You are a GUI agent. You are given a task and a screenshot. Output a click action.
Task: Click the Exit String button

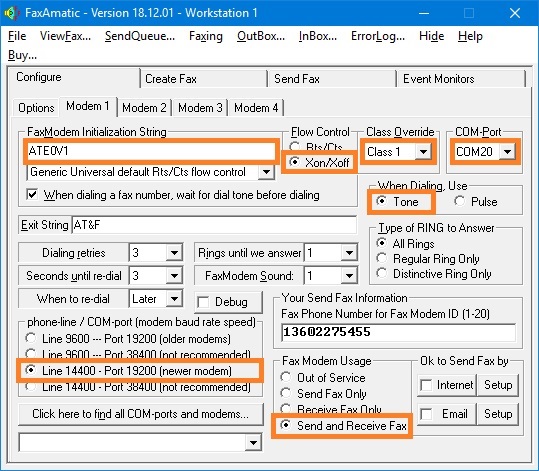(x=45, y=225)
